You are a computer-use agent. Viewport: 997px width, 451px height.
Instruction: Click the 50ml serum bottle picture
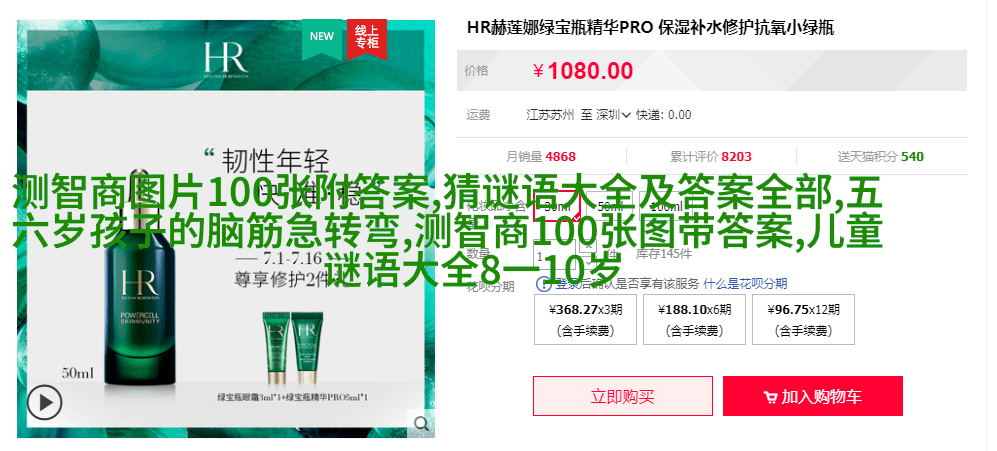click(x=137, y=281)
